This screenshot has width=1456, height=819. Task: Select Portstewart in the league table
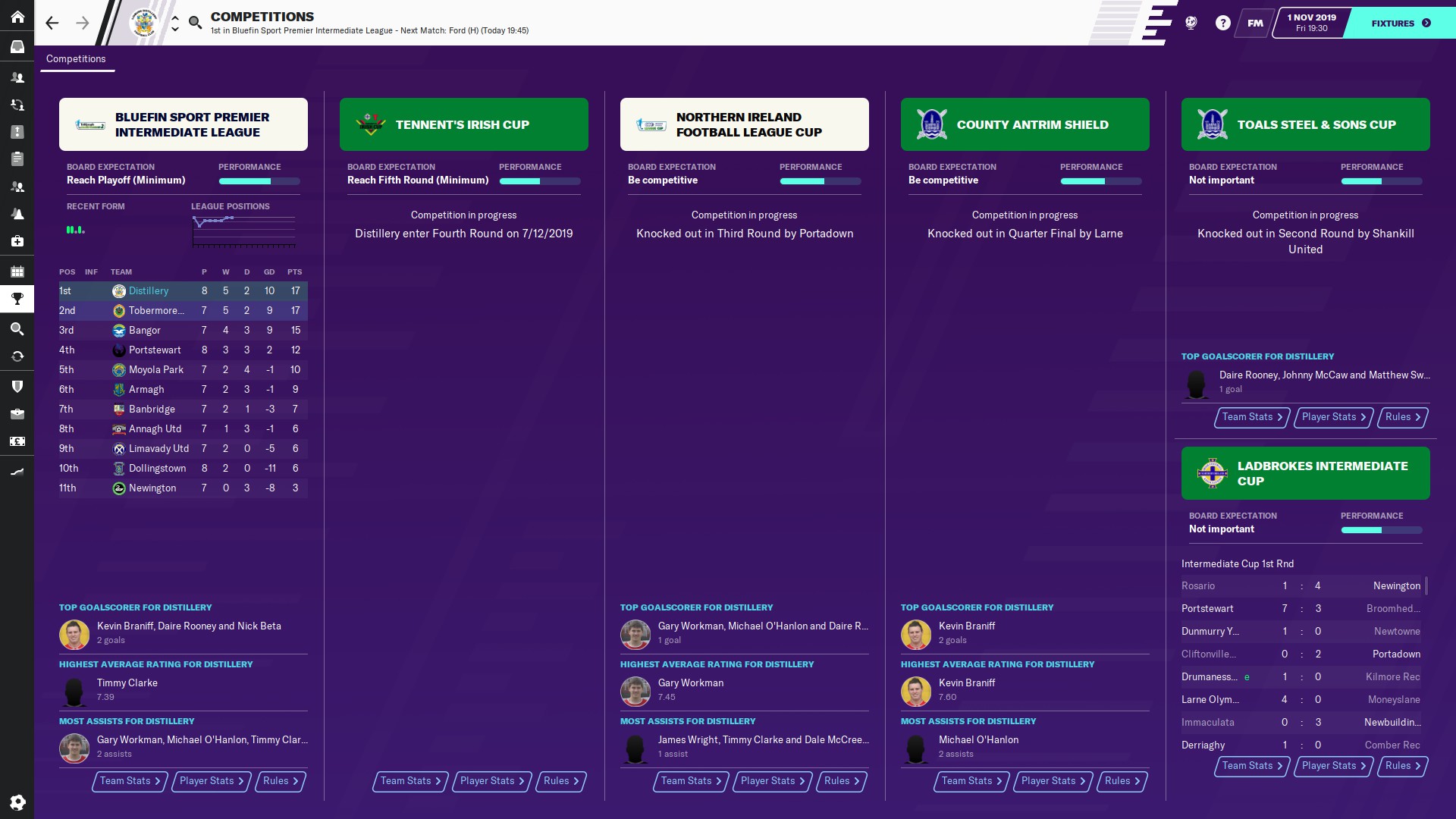[184, 350]
